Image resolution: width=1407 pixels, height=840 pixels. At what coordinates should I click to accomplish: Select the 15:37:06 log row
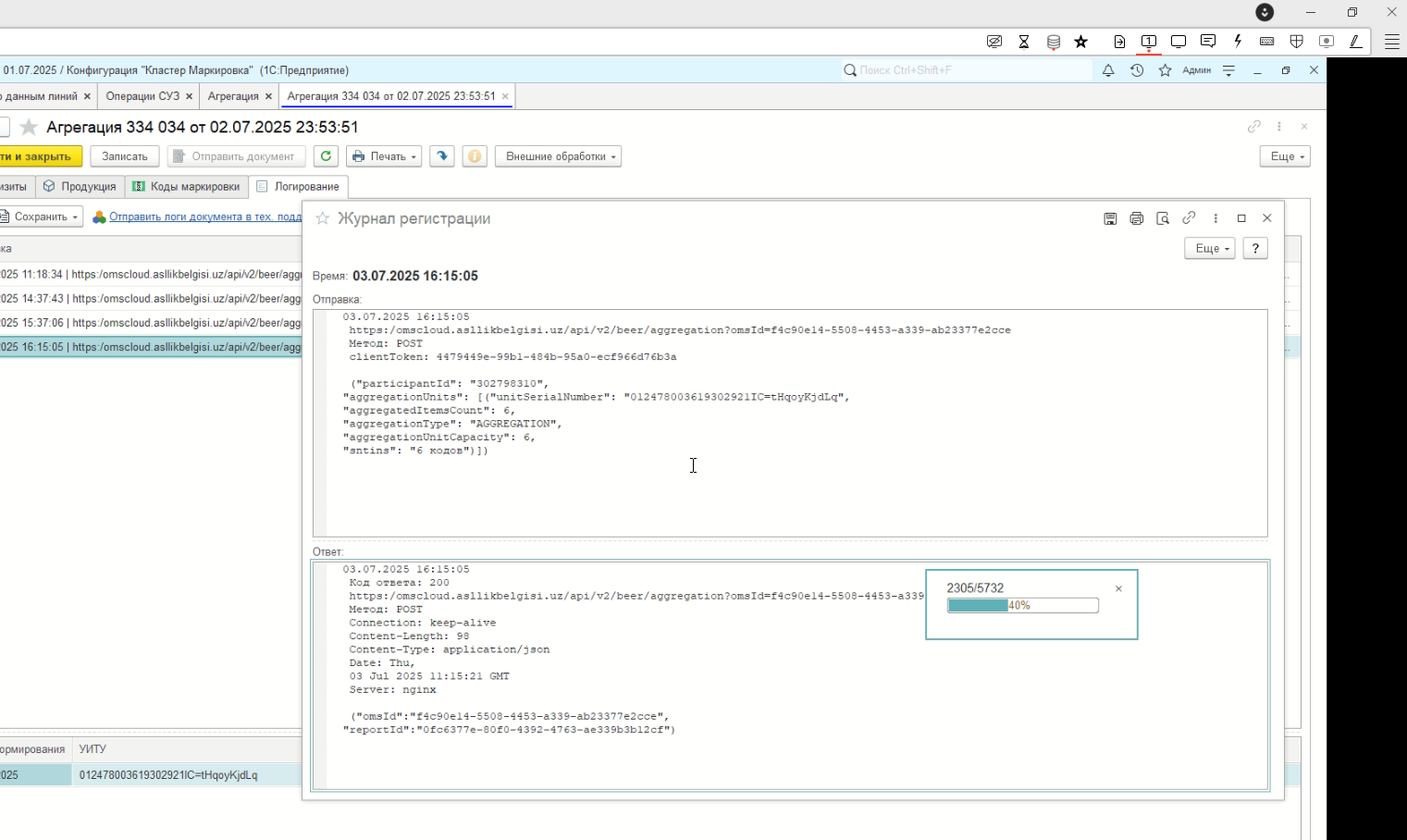point(151,323)
